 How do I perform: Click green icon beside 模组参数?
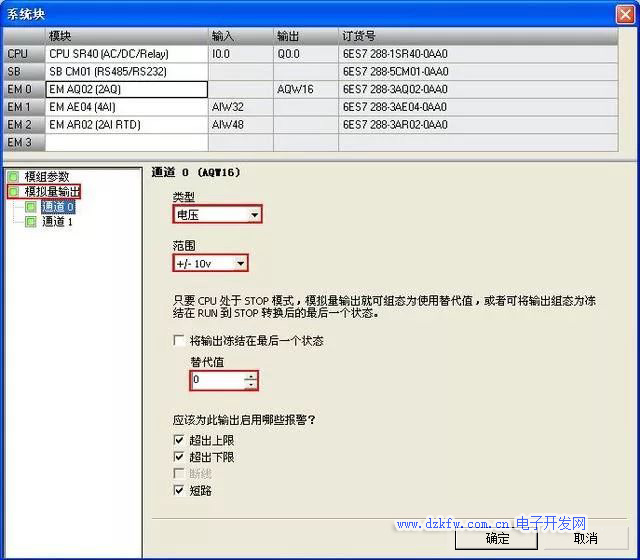13,176
